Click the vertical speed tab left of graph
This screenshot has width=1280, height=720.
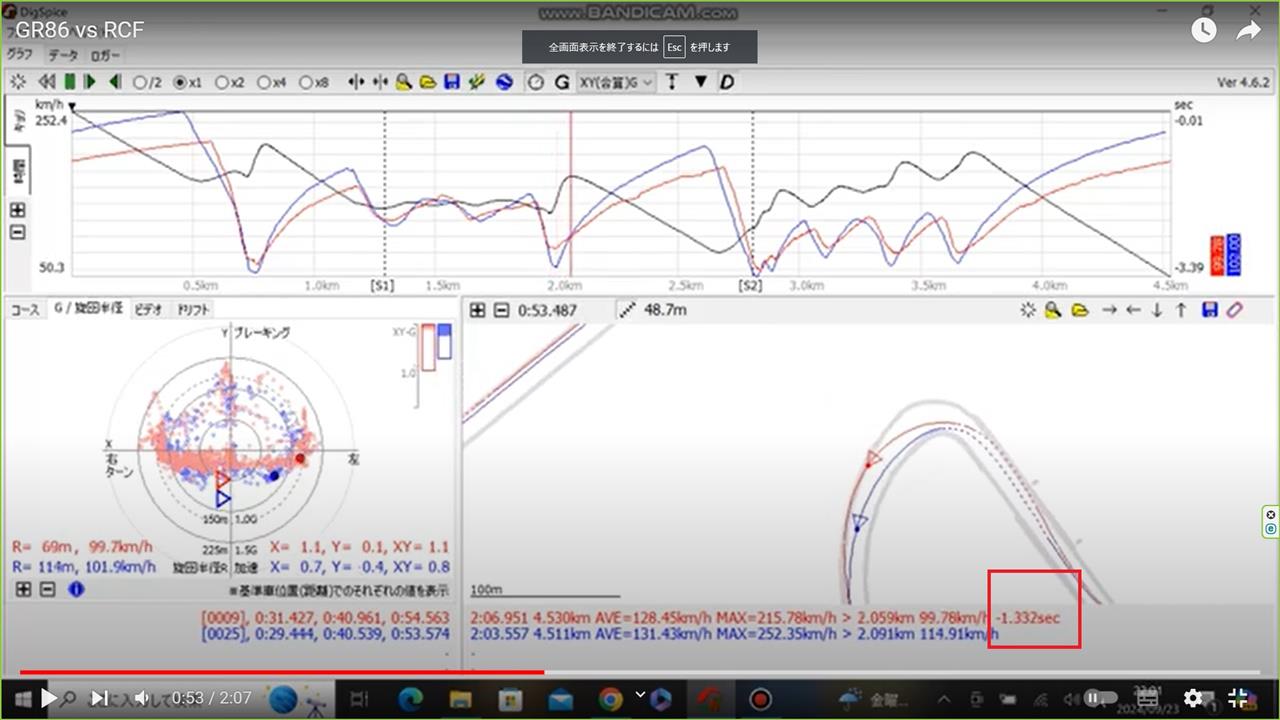(x=17, y=121)
